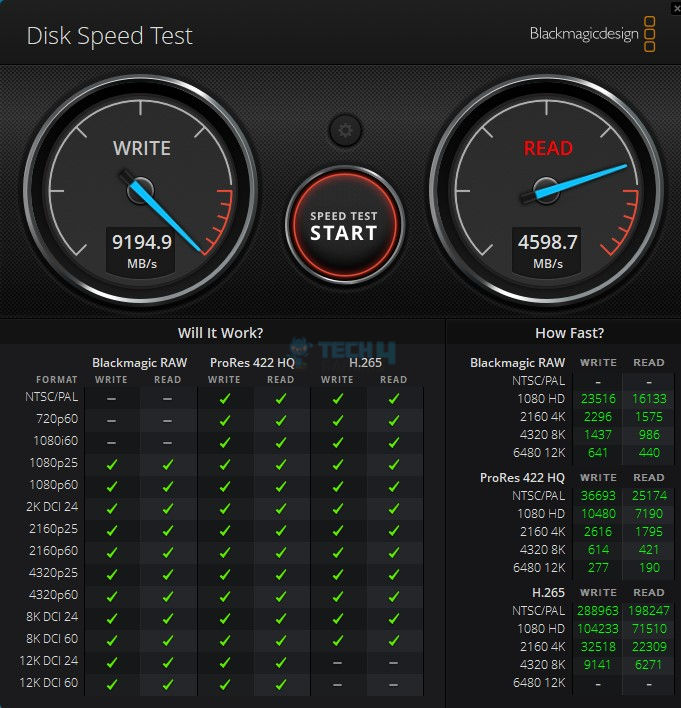Click ProRes 422 HQ 2160 4K read value 1795

(649, 532)
